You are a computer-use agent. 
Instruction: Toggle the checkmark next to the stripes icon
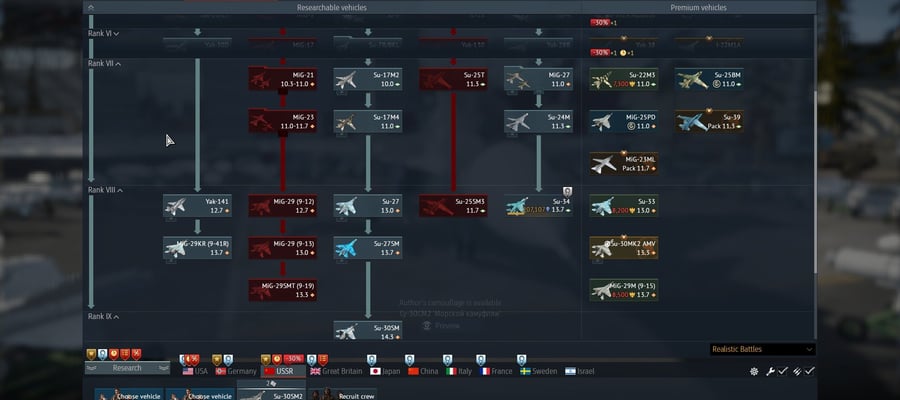[x=809, y=371]
